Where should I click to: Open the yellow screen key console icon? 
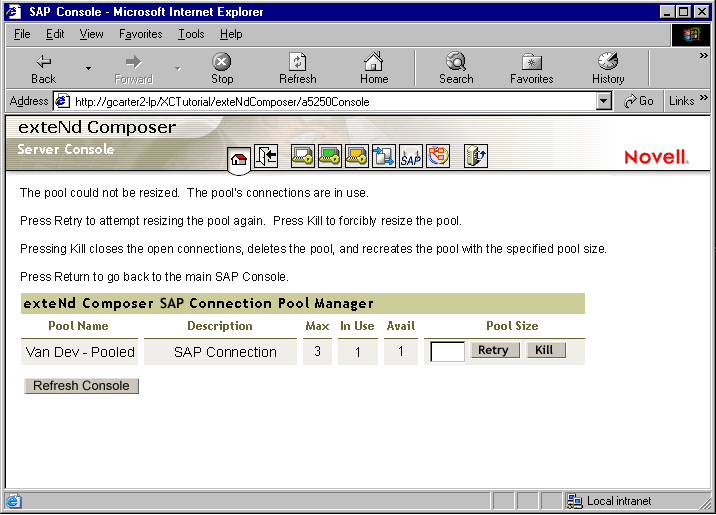tap(357, 156)
